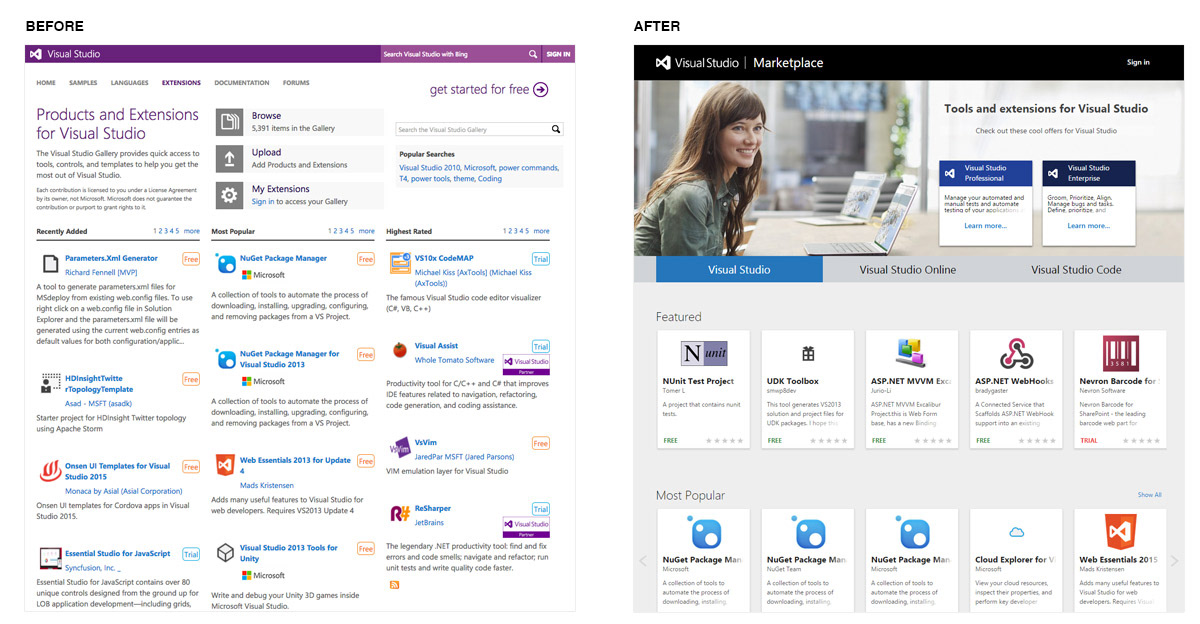Click in the 'Search Visual Studio with Bing' field
1200x624 pixels.
click(x=460, y=54)
